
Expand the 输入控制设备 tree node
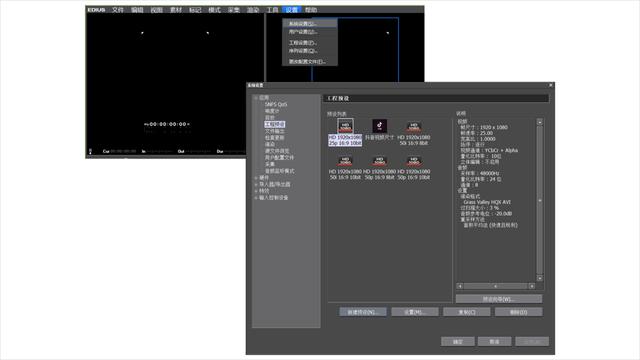click(256, 198)
